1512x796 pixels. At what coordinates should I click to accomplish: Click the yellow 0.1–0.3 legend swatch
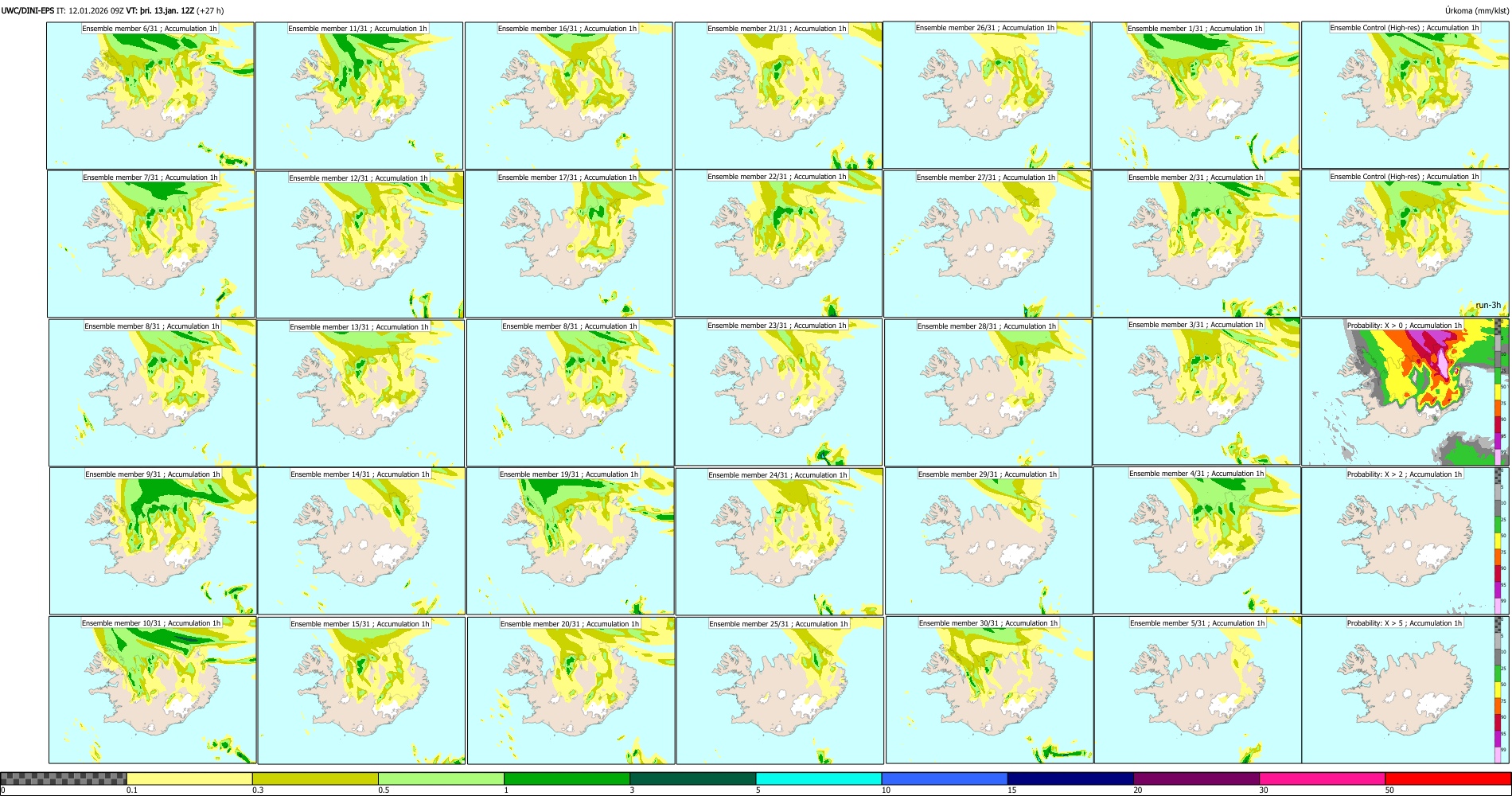(x=189, y=778)
